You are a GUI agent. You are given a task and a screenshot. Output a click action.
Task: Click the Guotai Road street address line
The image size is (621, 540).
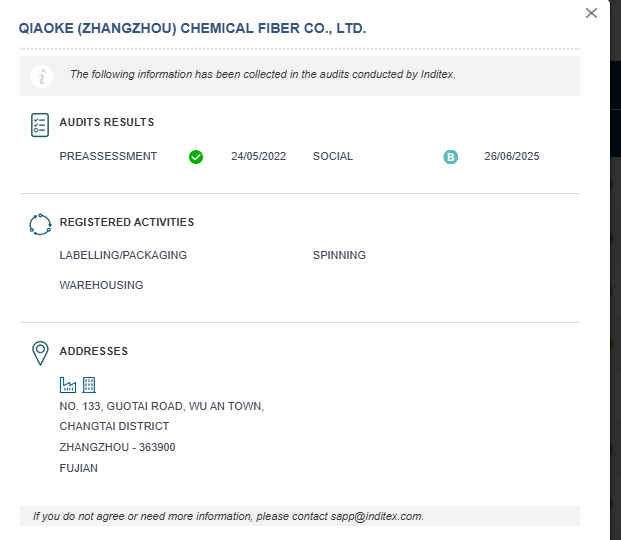161,406
